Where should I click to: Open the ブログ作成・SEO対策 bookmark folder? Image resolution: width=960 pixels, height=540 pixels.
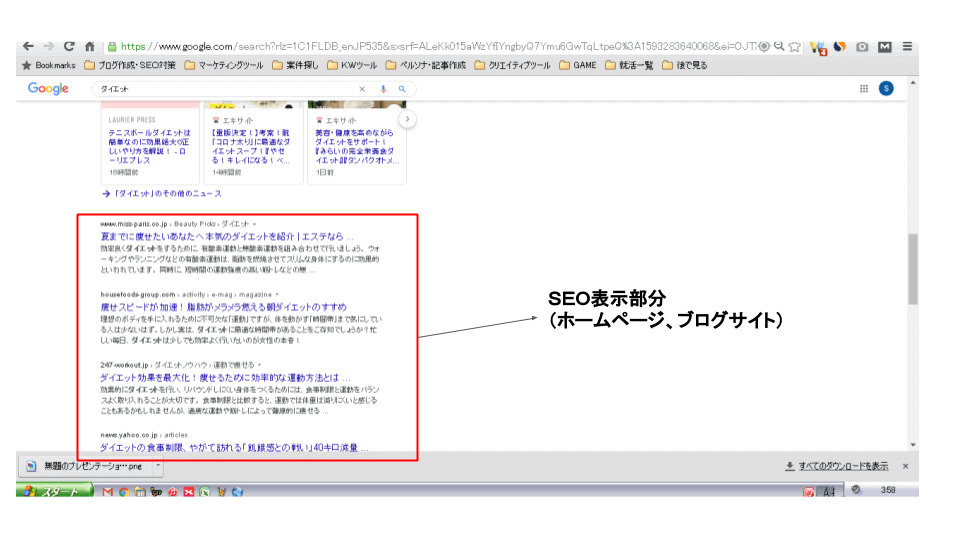[x=130, y=66]
